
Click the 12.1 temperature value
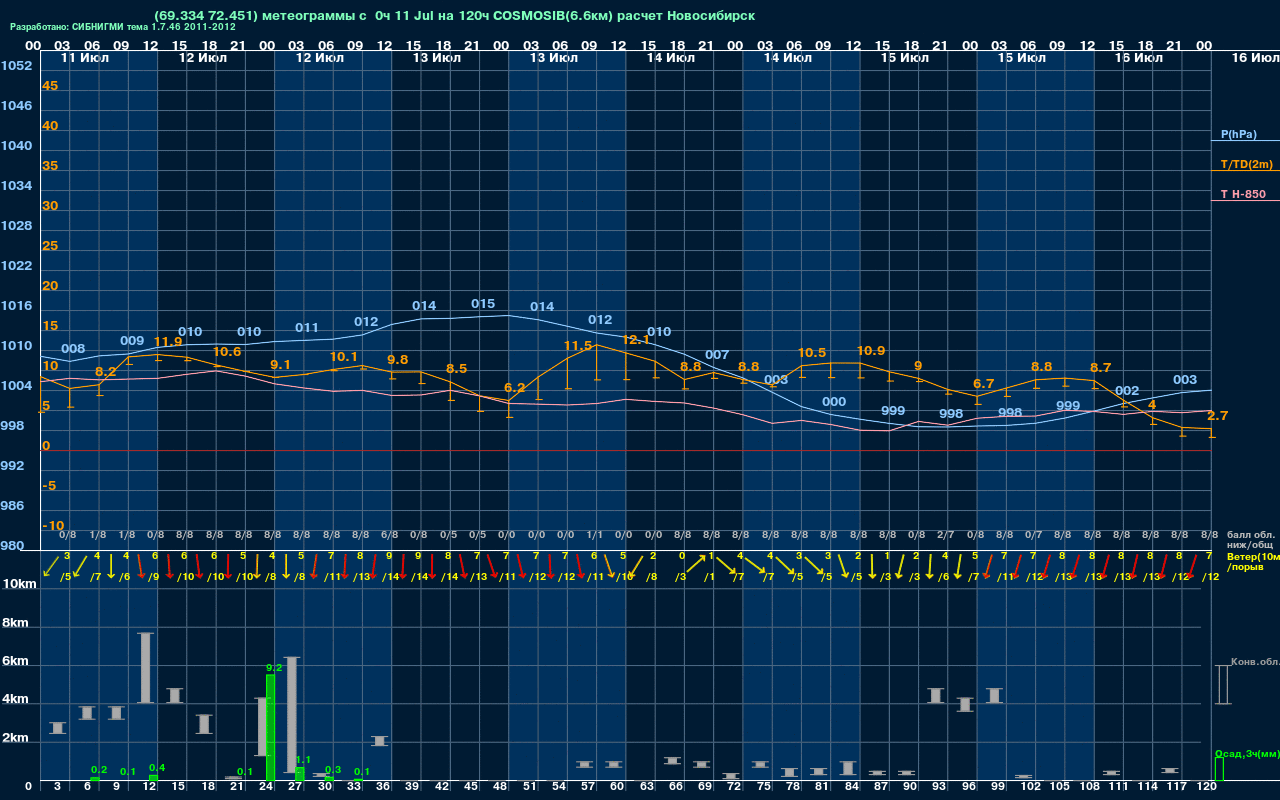point(636,340)
